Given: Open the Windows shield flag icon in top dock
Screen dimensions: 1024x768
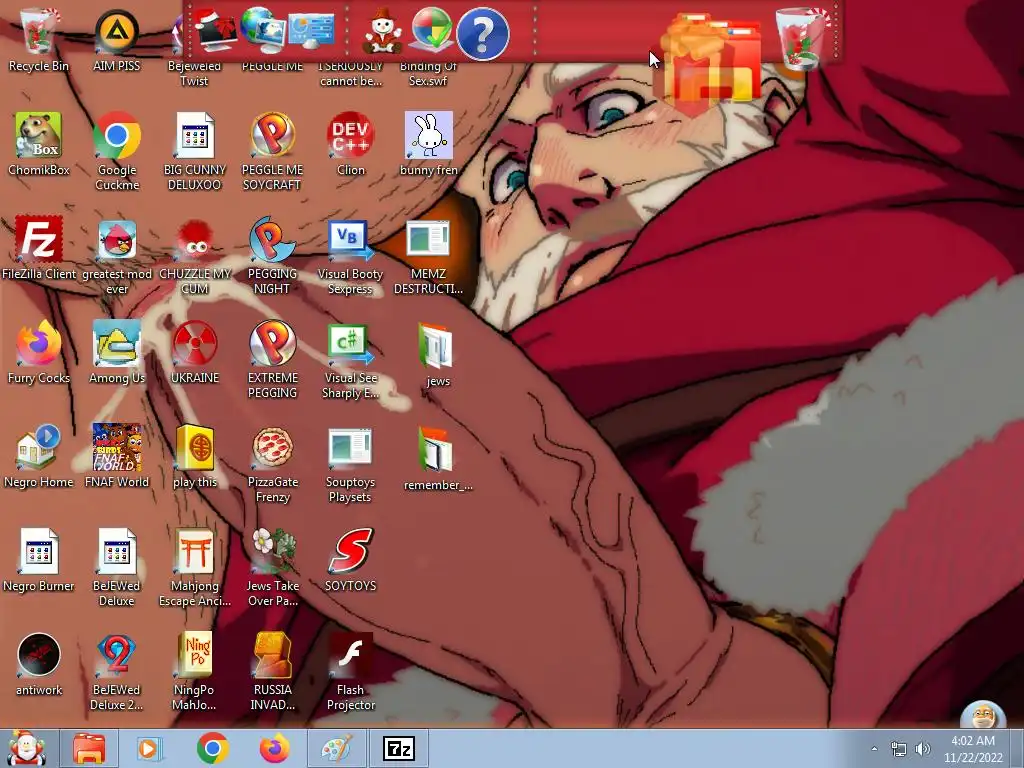Looking at the screenshot, I should point(432,29).
